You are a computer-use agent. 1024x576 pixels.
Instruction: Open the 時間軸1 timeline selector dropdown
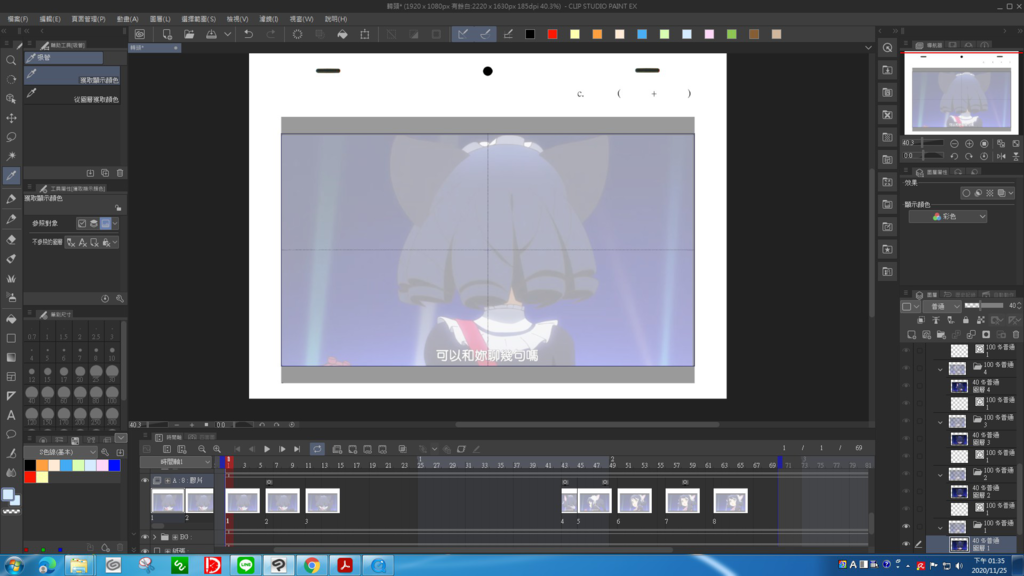click(x=177, y=462)
